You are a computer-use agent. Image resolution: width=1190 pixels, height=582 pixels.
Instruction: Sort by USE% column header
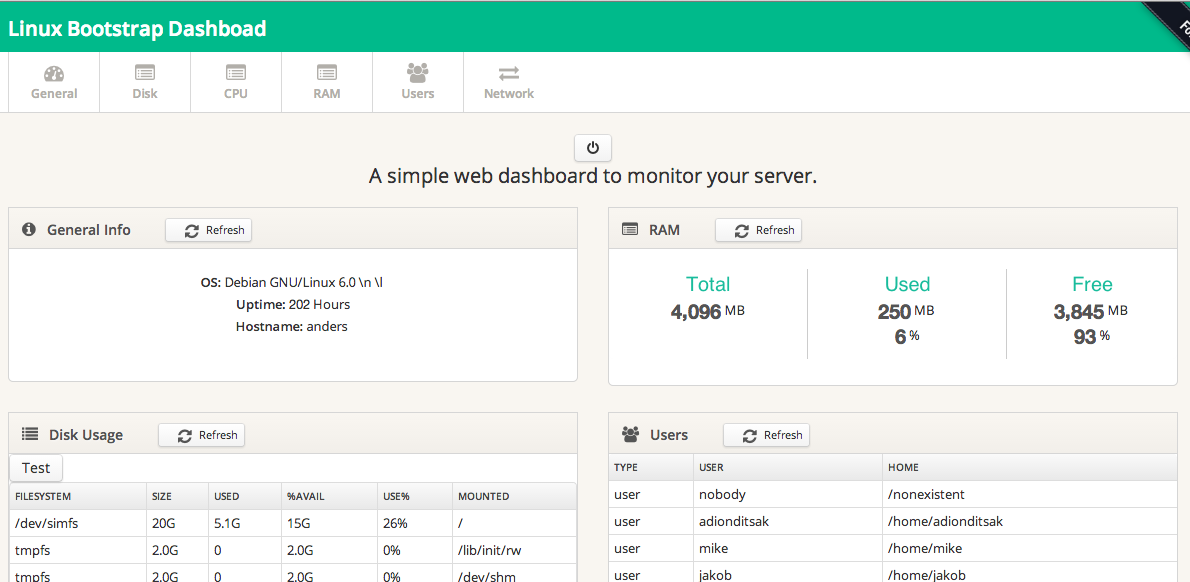(x=414, y=496)
